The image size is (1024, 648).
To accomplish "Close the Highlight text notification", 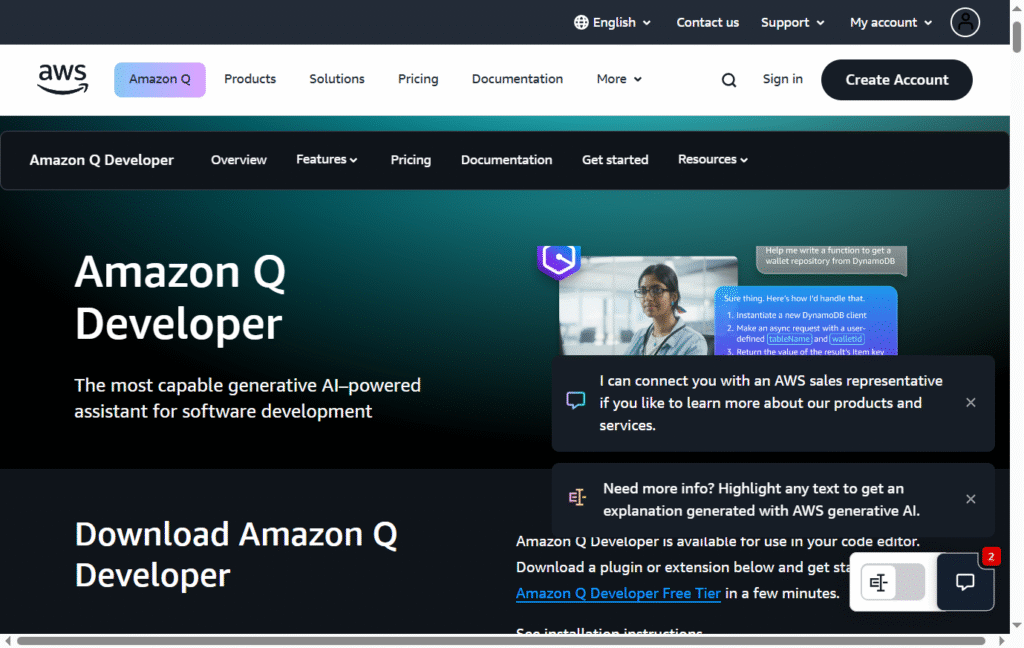I will (970, 499).
